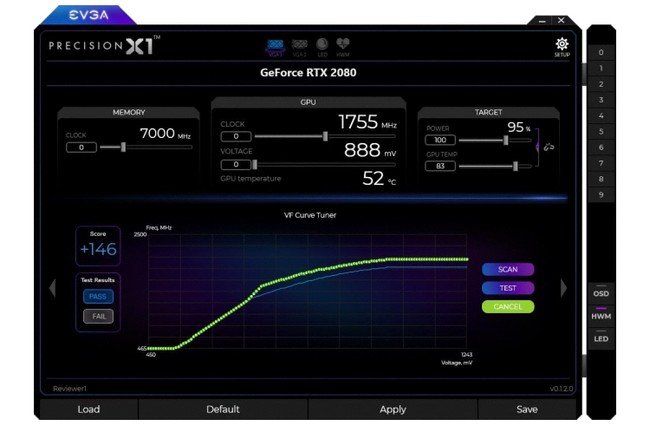Select profile slot 6
The height and width of the screenshot is (426, 650).
(601, 148)
